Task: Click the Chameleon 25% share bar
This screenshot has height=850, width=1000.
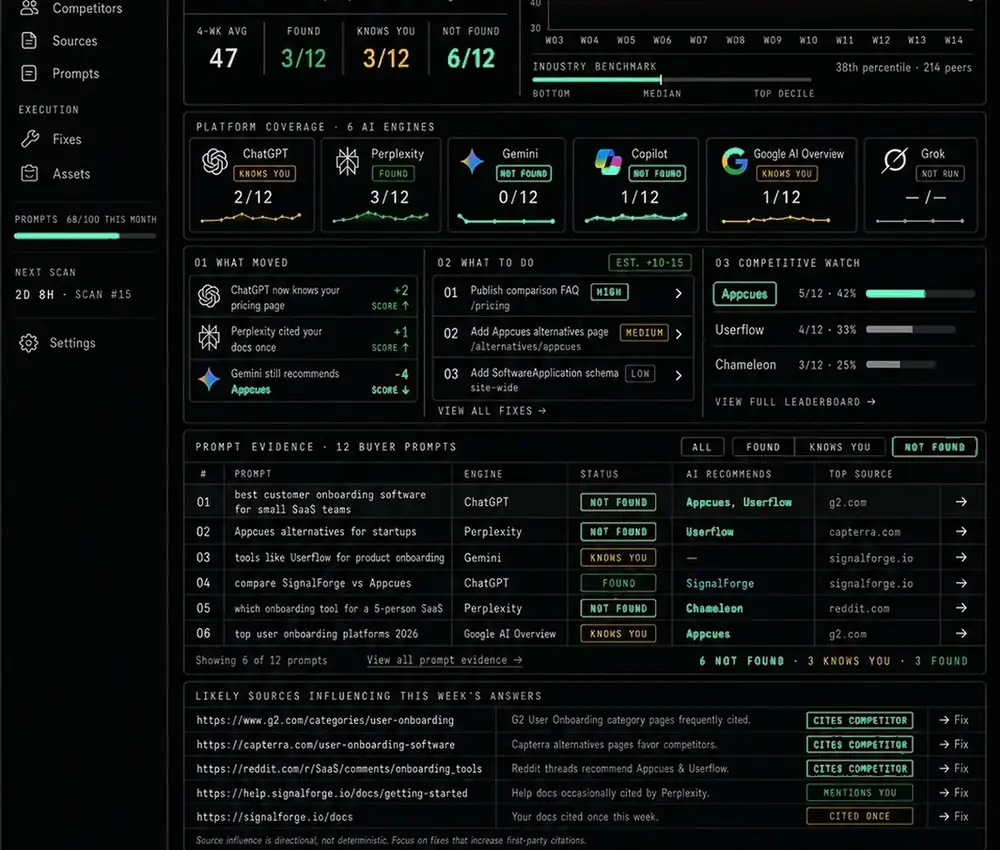Action: coord(901,365)
